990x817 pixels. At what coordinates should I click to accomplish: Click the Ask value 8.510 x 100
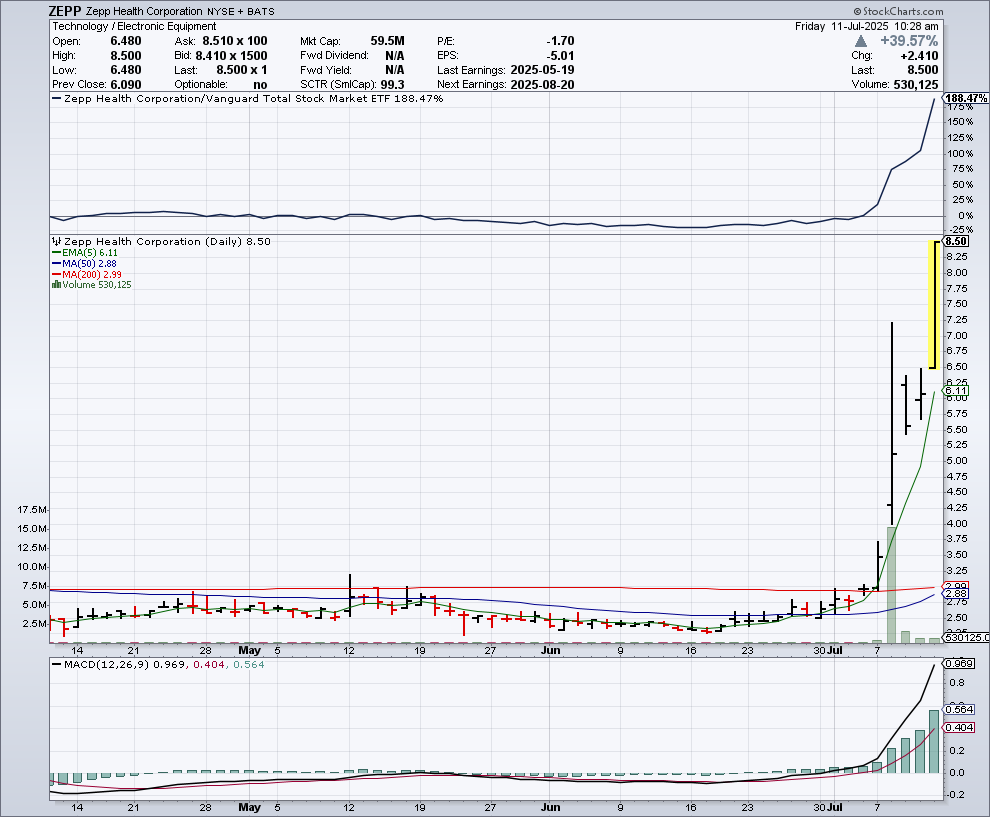click(235, 41)
